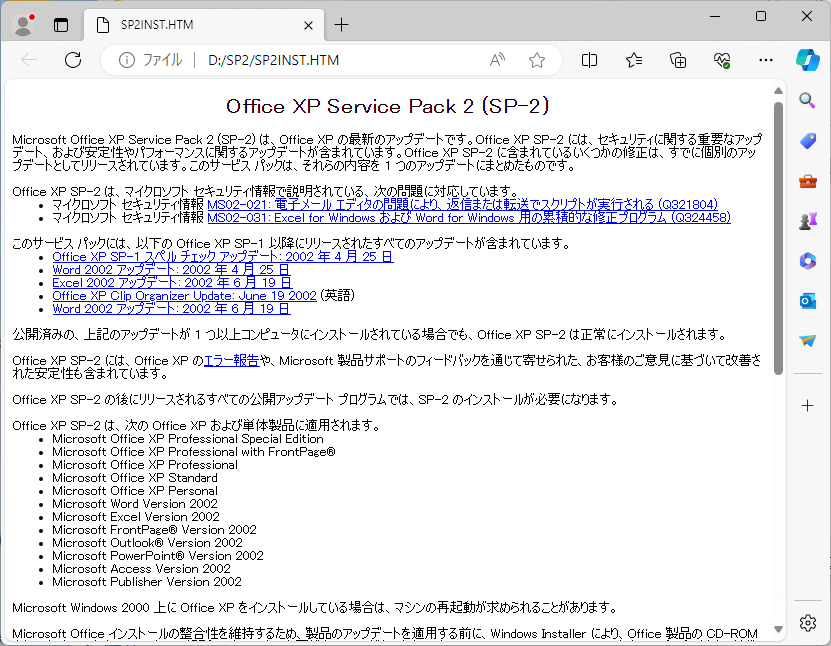Open sidebar settings gear icon
Screen dimensions: 831x646
coord(808,623)
